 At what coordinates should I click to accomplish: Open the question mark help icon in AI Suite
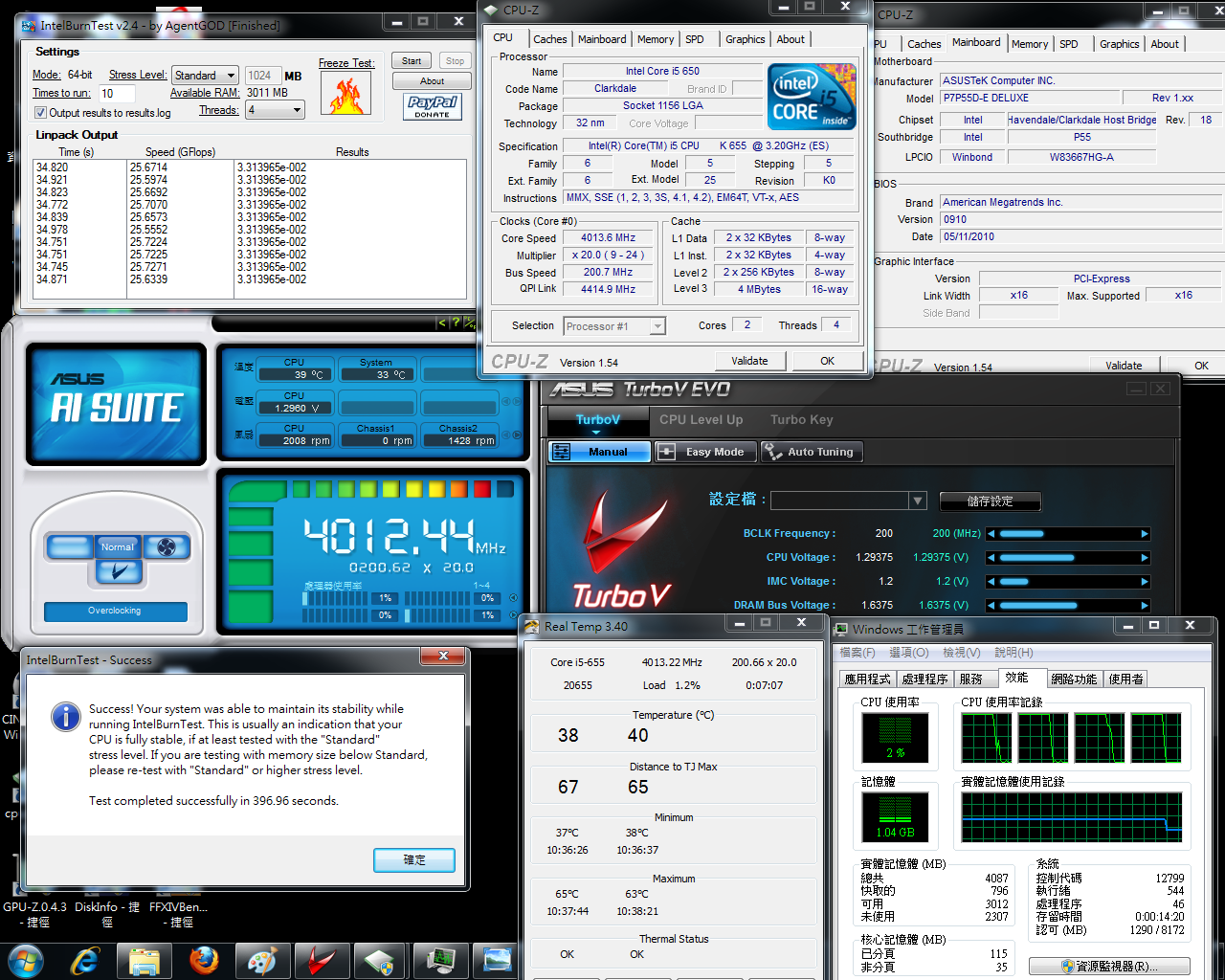point(456,323)
